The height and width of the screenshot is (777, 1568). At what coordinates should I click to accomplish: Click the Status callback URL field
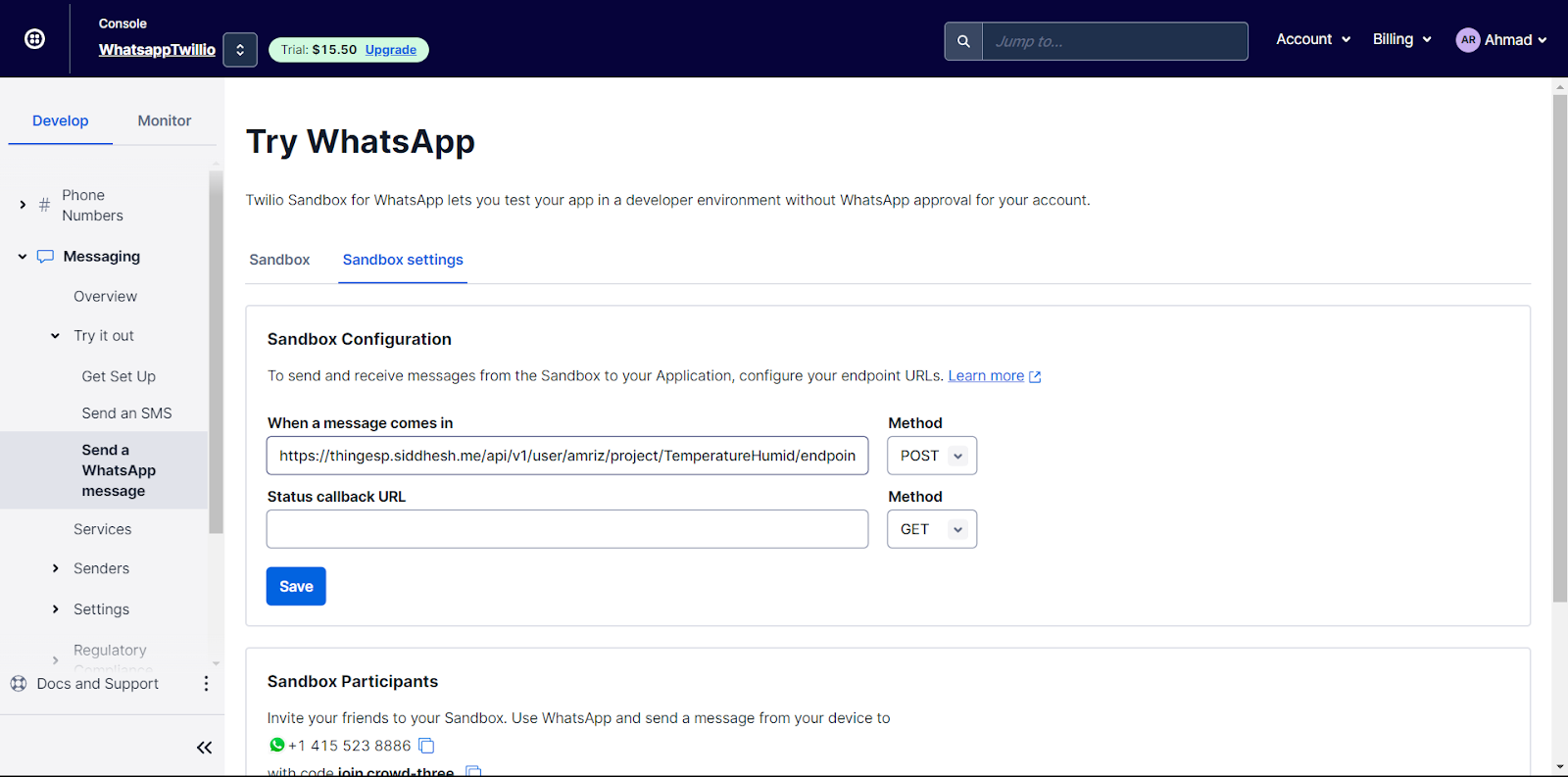(567, 529)
